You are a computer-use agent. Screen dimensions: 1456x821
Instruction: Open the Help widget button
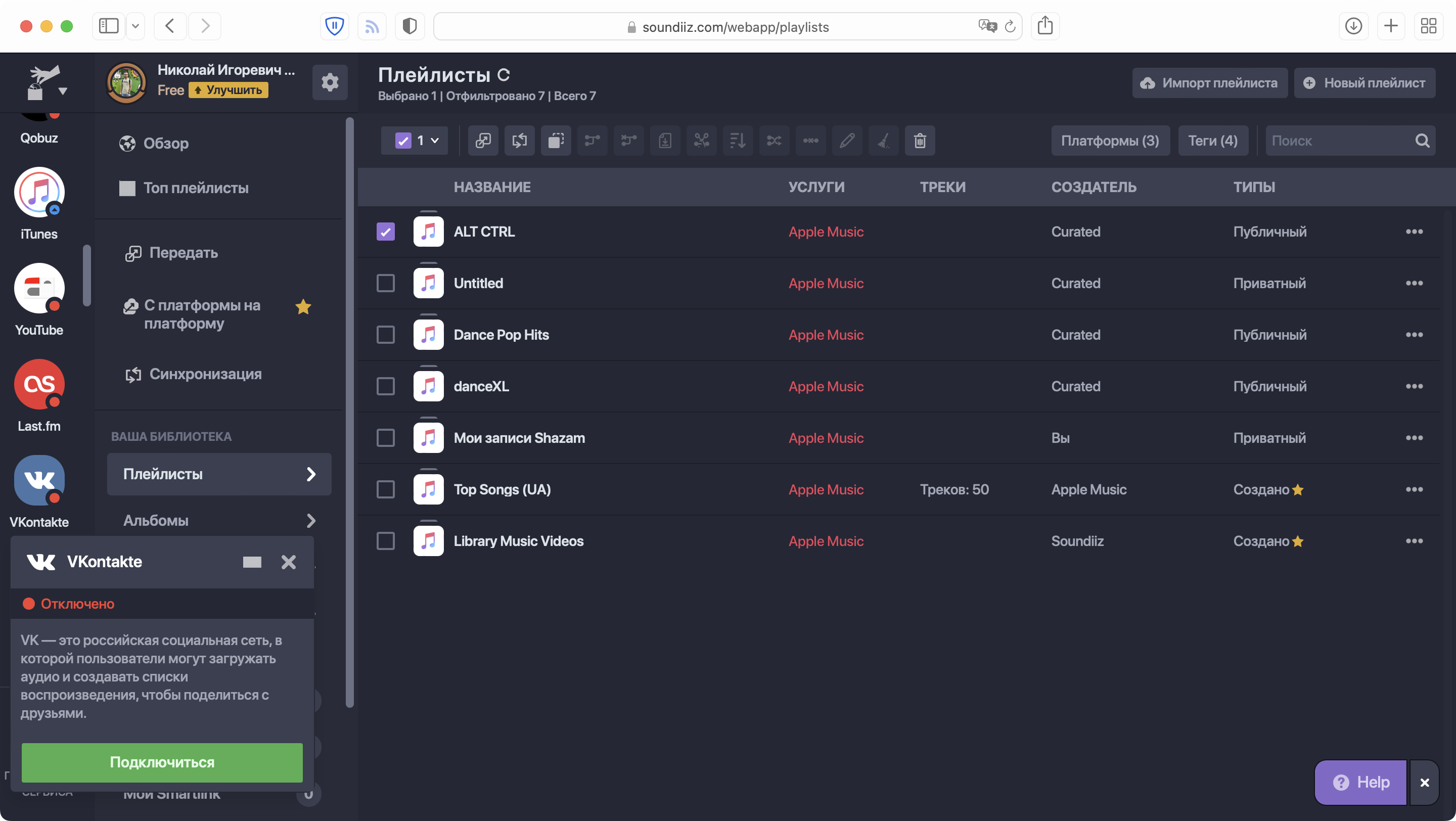(1360, 782)
